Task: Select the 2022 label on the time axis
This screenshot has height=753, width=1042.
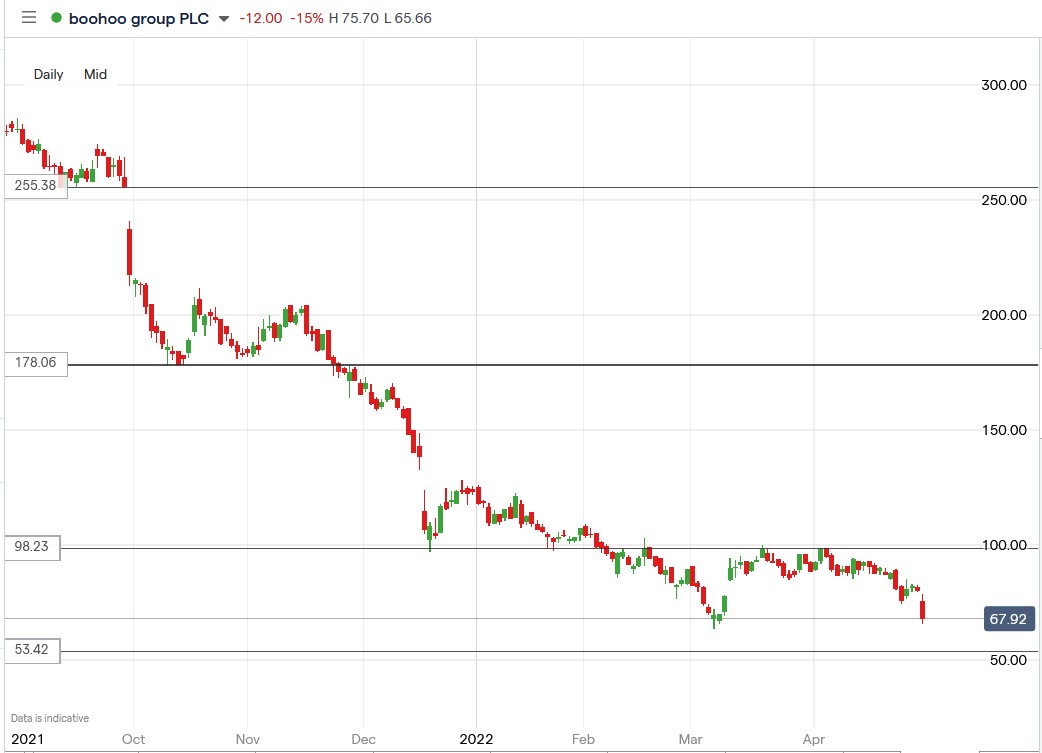Action: pyautogui.click(x=477, y=740)
